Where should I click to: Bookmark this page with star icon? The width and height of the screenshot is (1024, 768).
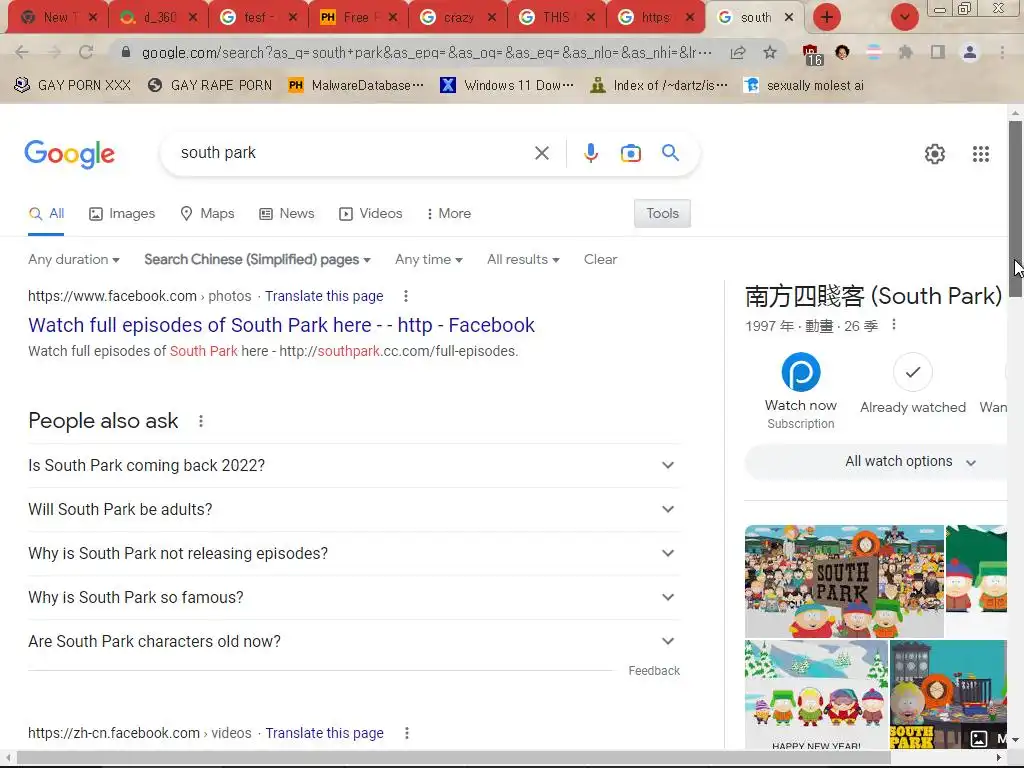coord(770,52)
